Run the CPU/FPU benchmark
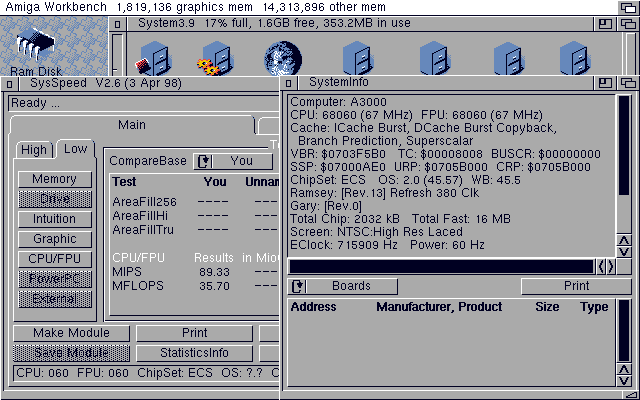Image resolution: width=640 pixels, height=400 pixels. pyautogui.click(x=54, y=259)
